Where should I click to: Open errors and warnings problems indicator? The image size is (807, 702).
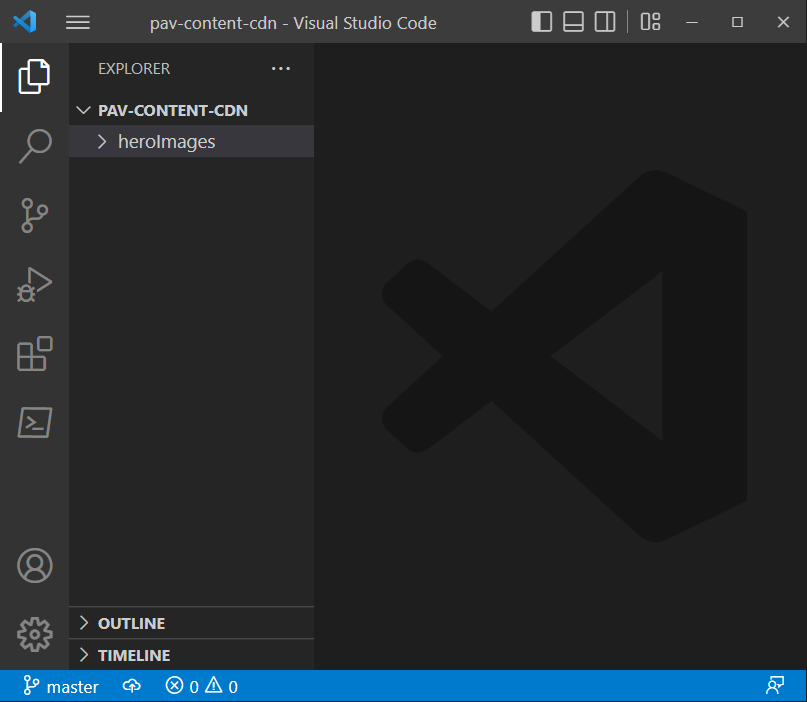point(201,687)
